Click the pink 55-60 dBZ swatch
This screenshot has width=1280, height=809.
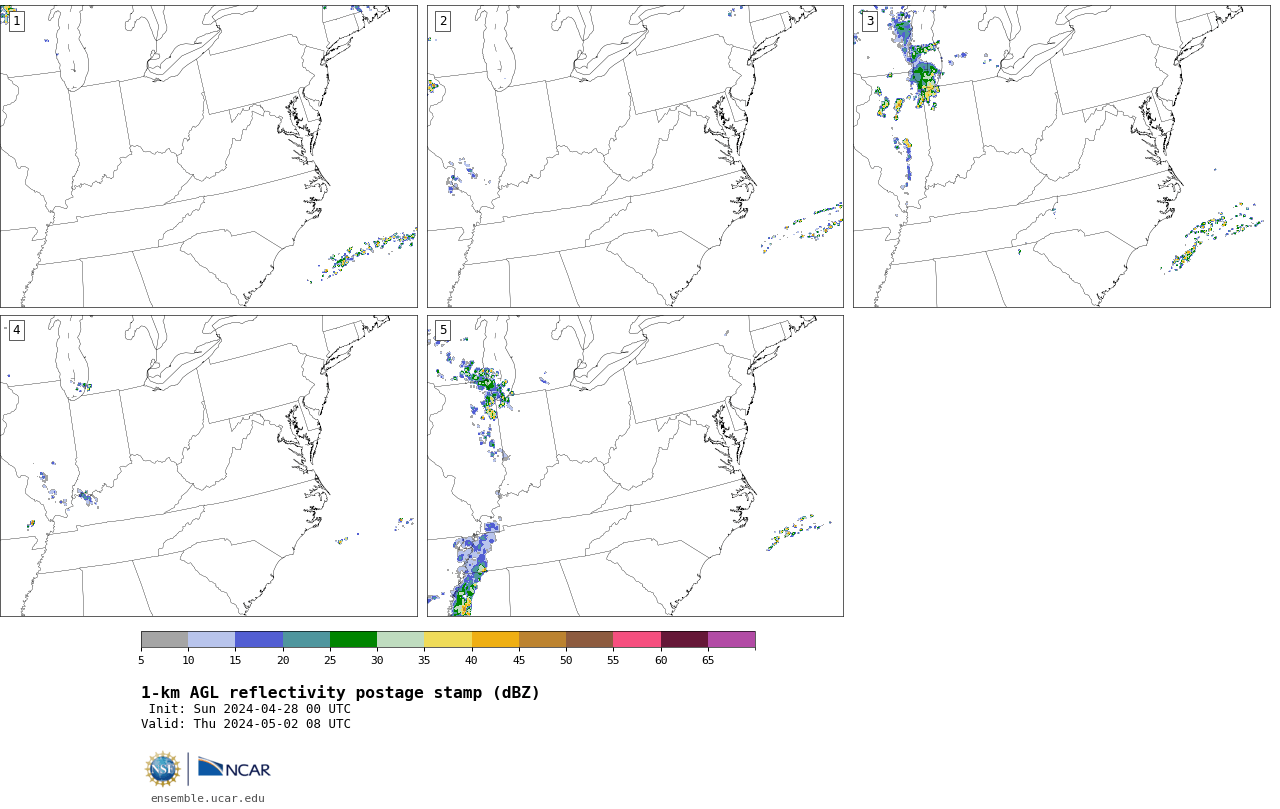coord(637,640)
